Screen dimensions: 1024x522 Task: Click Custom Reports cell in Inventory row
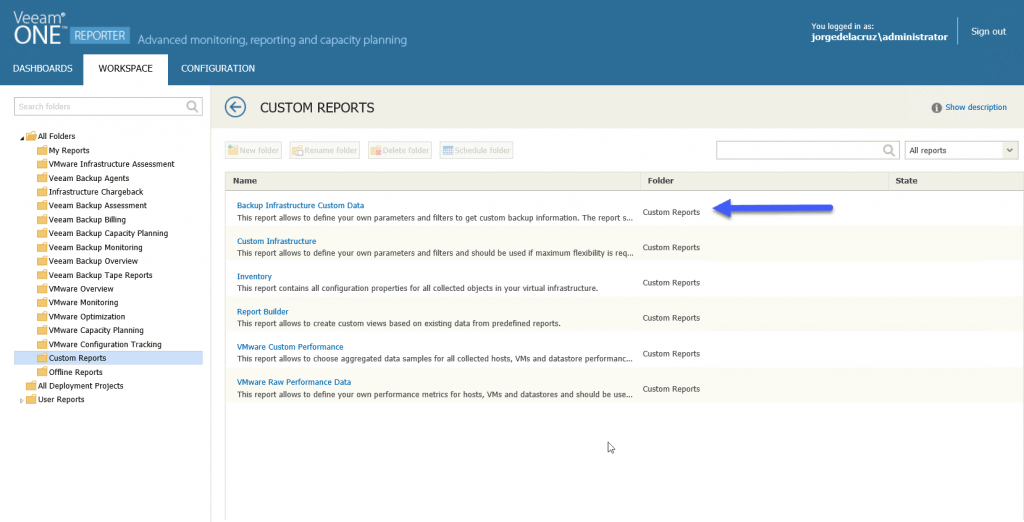[x=671, y=283]
